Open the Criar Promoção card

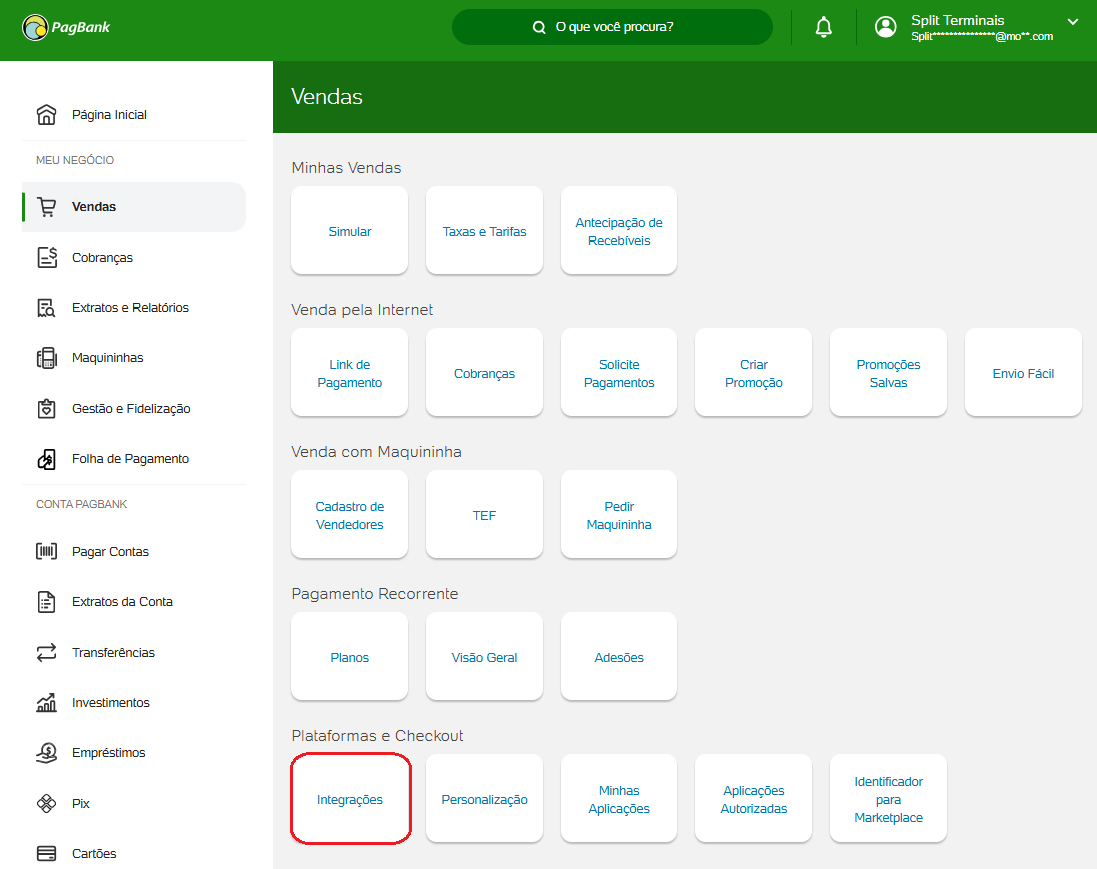[x=753, y=373]
